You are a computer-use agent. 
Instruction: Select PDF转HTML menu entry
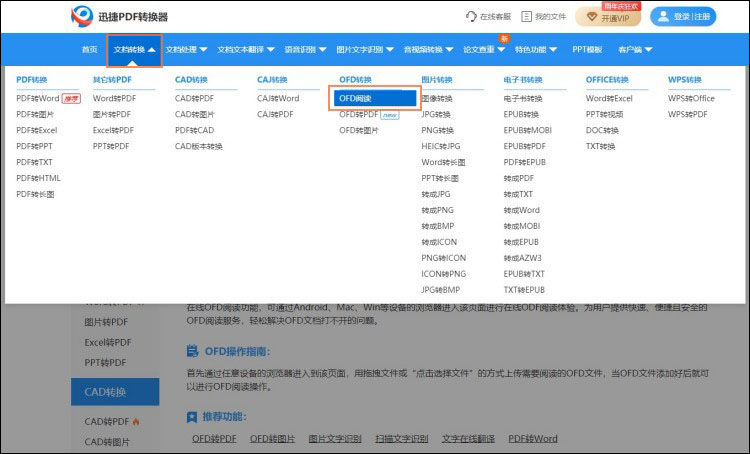point(38,178)
